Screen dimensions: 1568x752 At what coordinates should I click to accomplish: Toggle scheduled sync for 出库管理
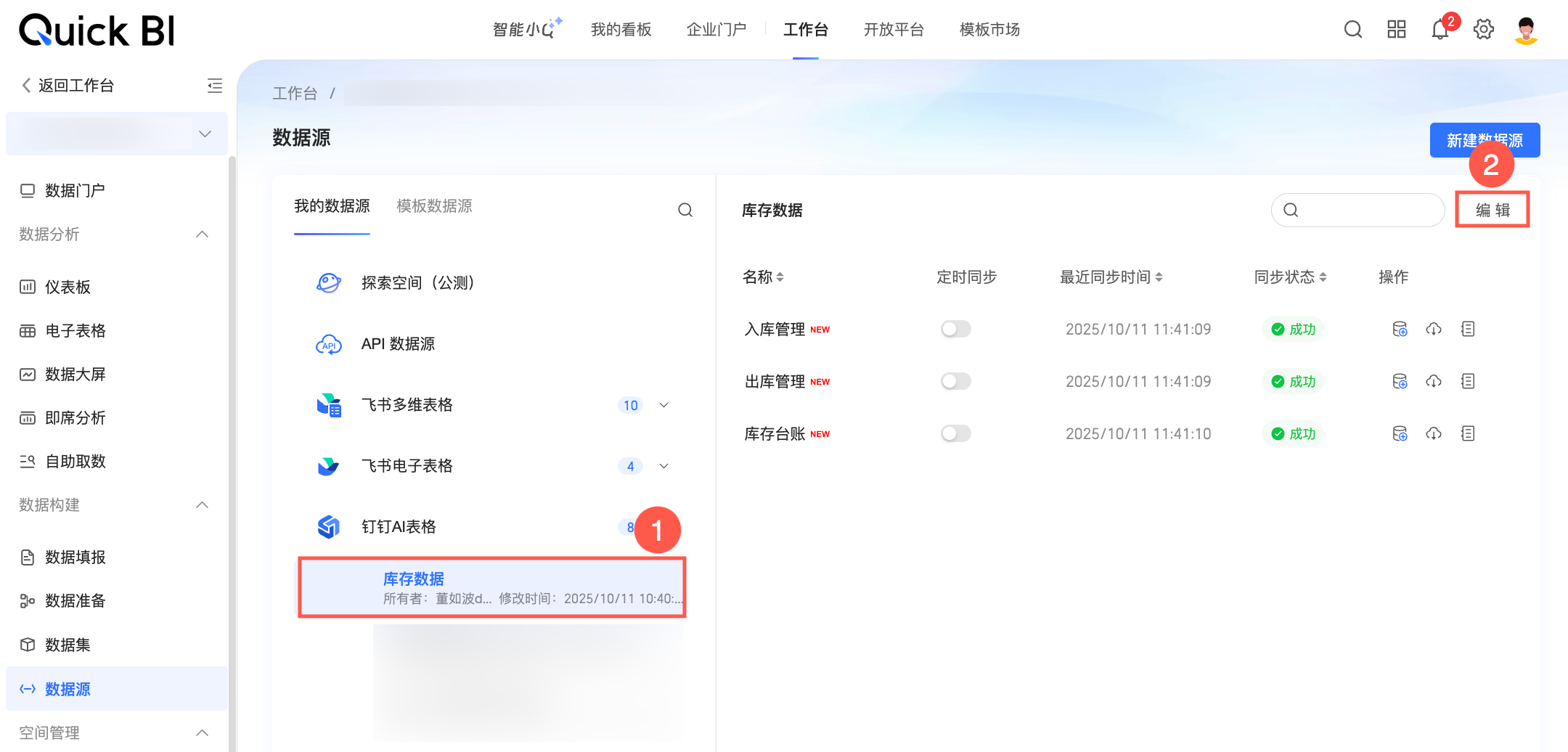coord(956,382)
